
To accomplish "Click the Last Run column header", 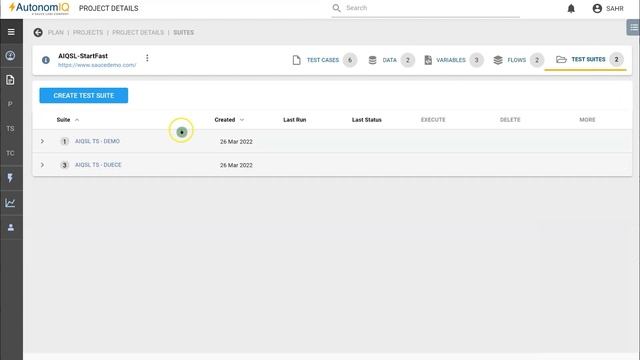I will (x=295, y=120).
